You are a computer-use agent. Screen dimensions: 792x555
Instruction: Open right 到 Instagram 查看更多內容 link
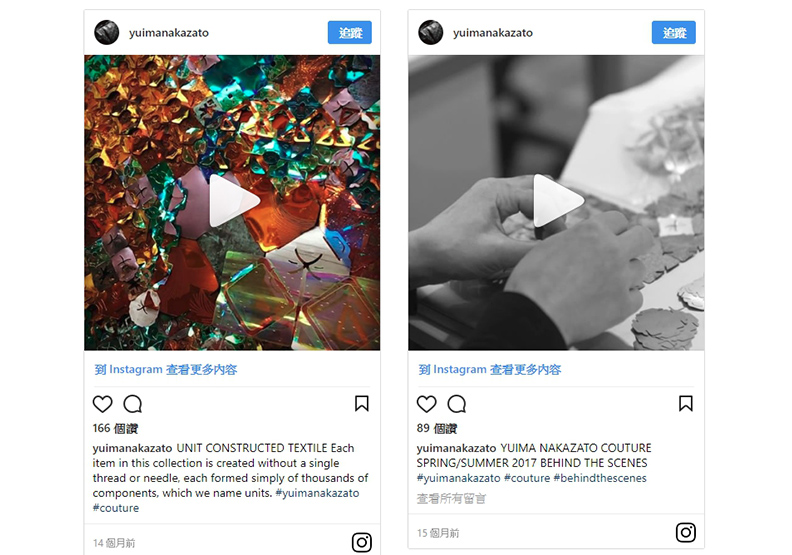[489, 370]
